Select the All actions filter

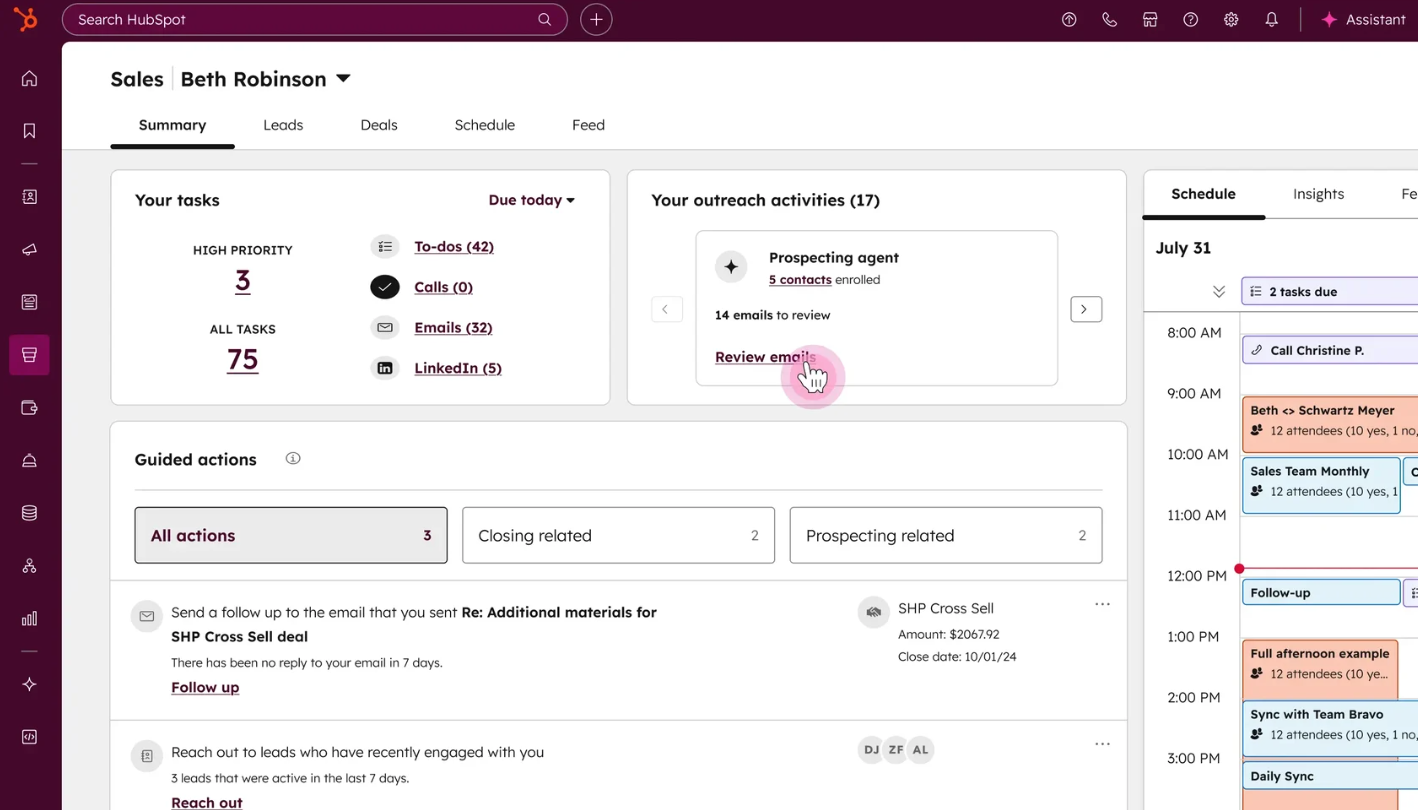[x=291, y=535]
